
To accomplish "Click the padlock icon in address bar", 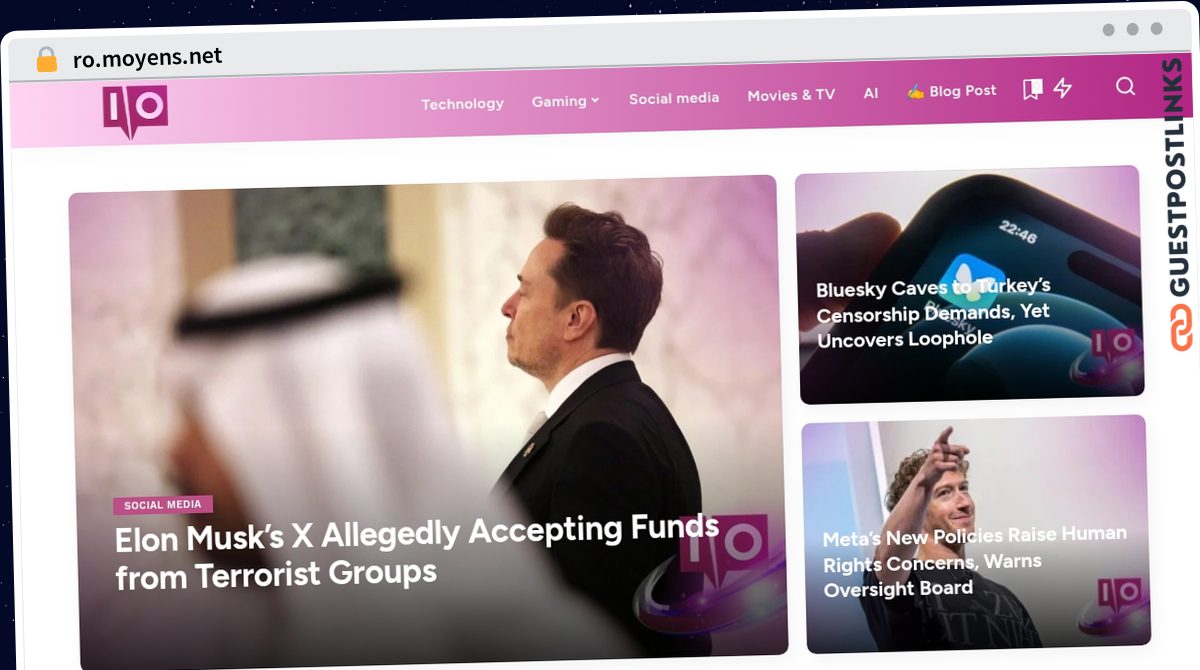I will click(x=46, y=59).
